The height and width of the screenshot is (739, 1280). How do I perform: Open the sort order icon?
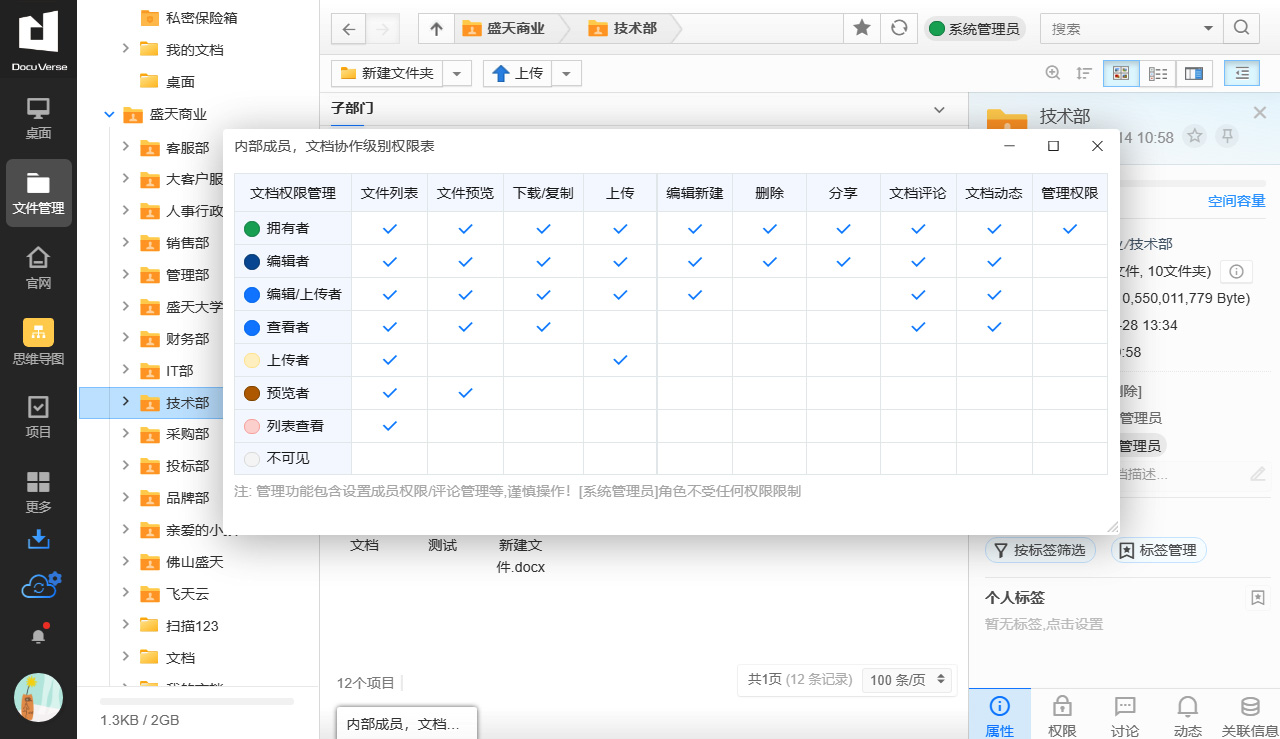pyautogui.click(x=1083, y=73)
